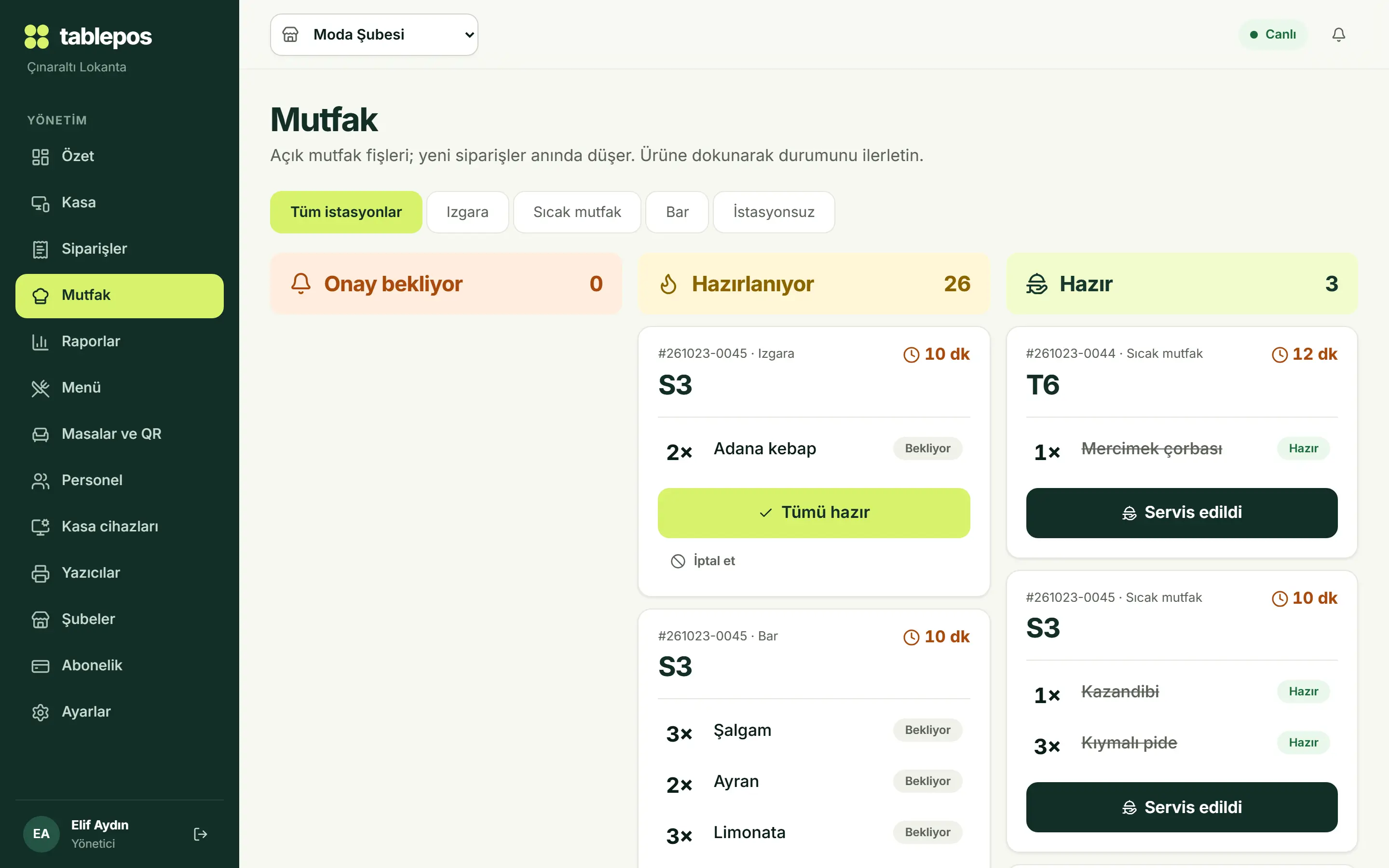Switch to the Sıcak mutfak station tab
The image size is (1389, 868).
pyautogui.click(x=577, y=212)
